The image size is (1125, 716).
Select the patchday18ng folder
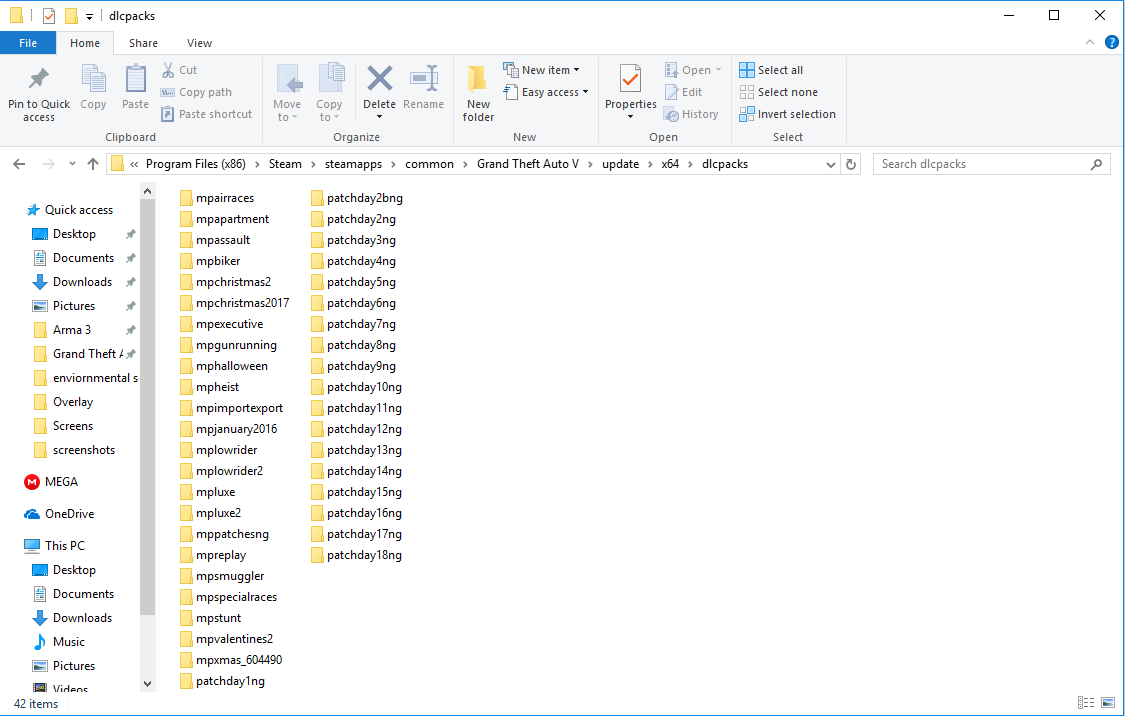point(357,555)
